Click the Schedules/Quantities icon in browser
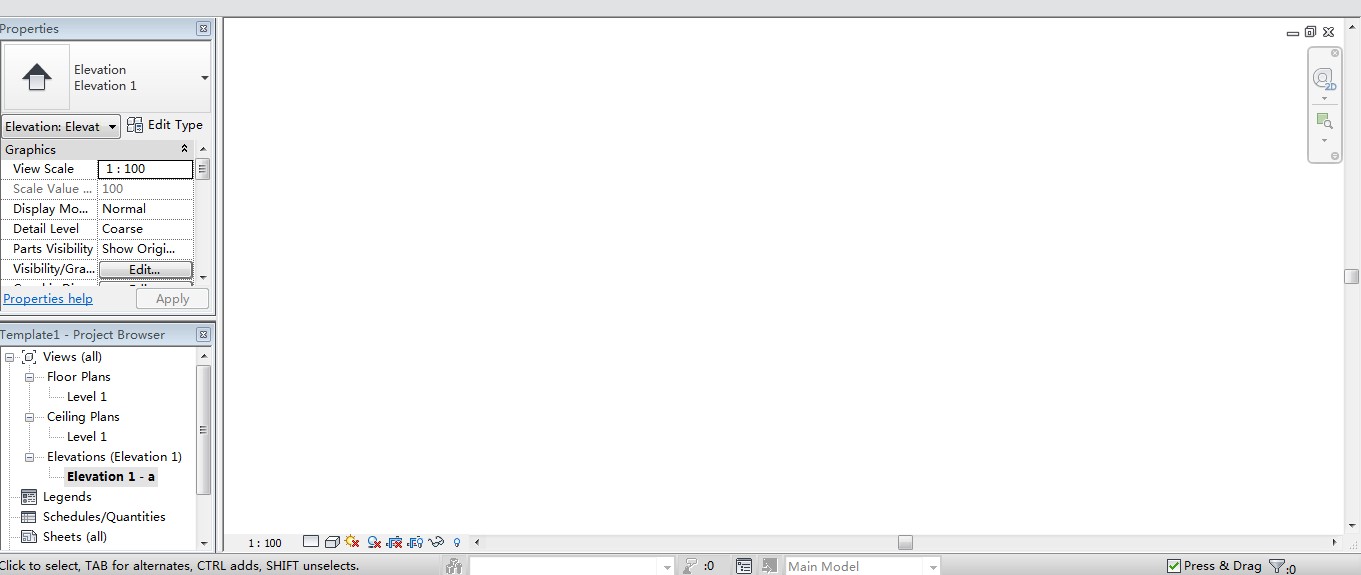 (x=29, y=517)
